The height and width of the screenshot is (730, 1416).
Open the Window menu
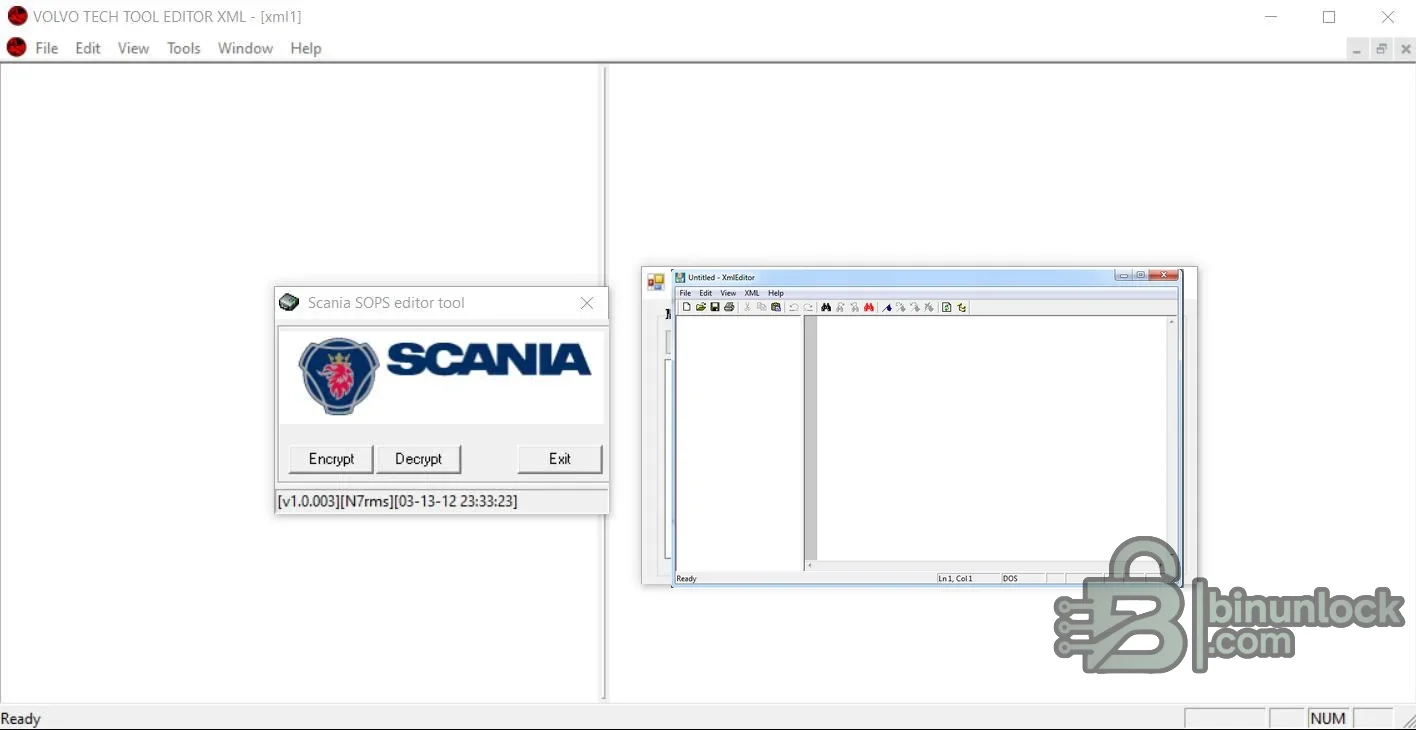(x=245, y=48)
